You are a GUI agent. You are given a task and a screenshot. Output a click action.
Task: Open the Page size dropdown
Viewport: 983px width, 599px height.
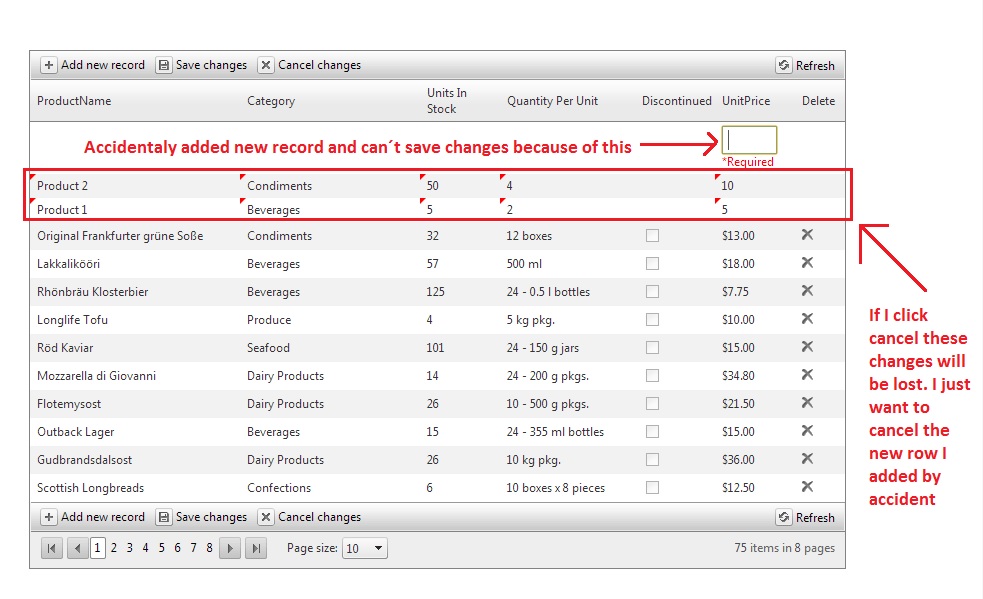click(365, 548)
